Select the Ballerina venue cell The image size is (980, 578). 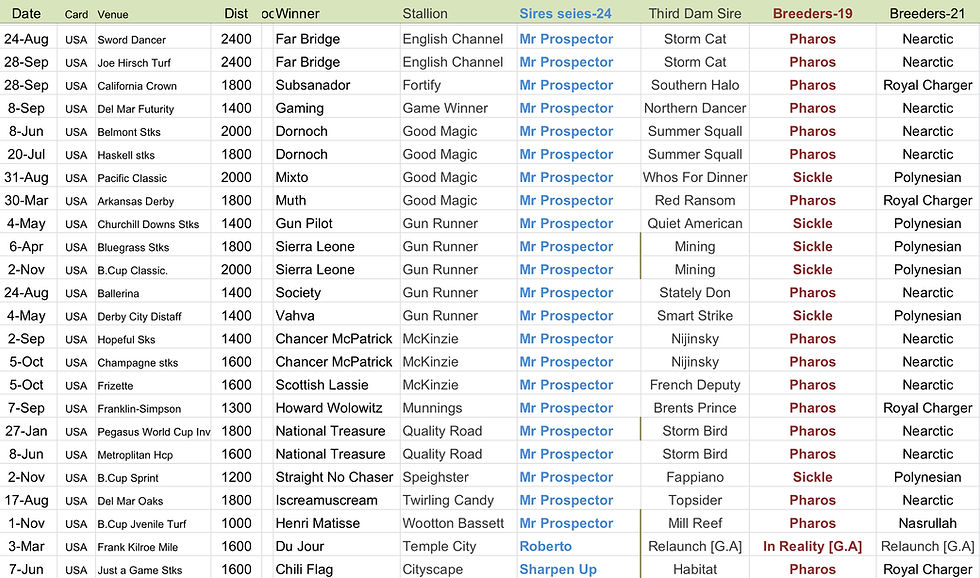tap(118, 294)
